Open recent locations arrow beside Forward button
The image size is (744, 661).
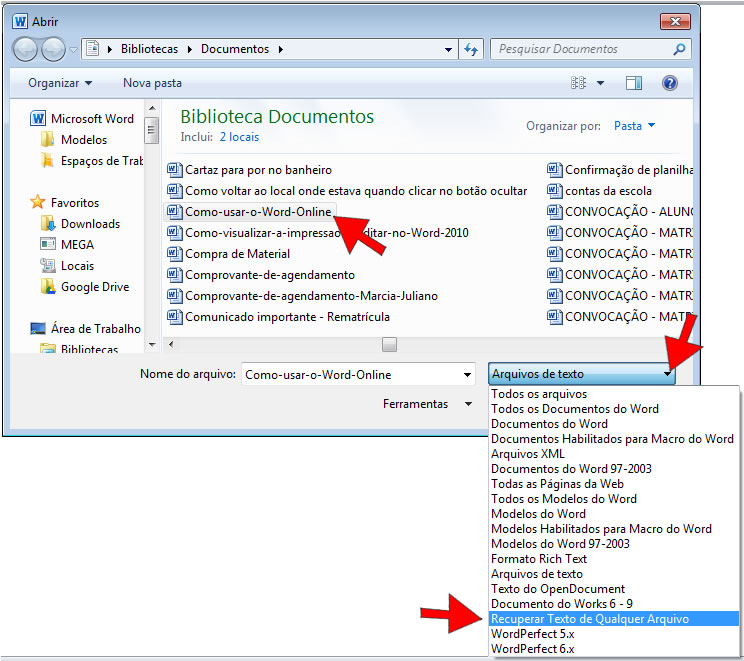pos(73,49)
